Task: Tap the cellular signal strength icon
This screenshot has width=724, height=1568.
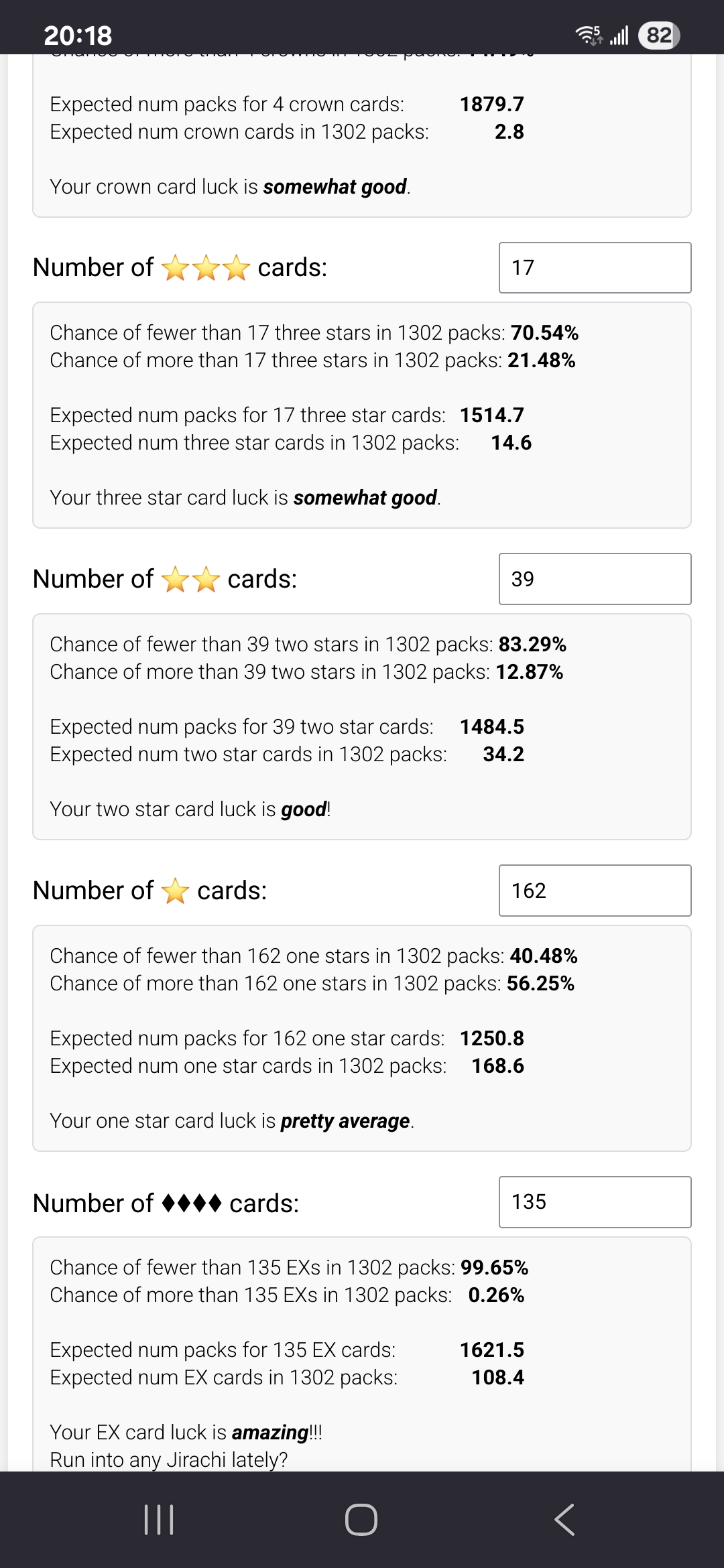Action: click(x=619, y=35)
